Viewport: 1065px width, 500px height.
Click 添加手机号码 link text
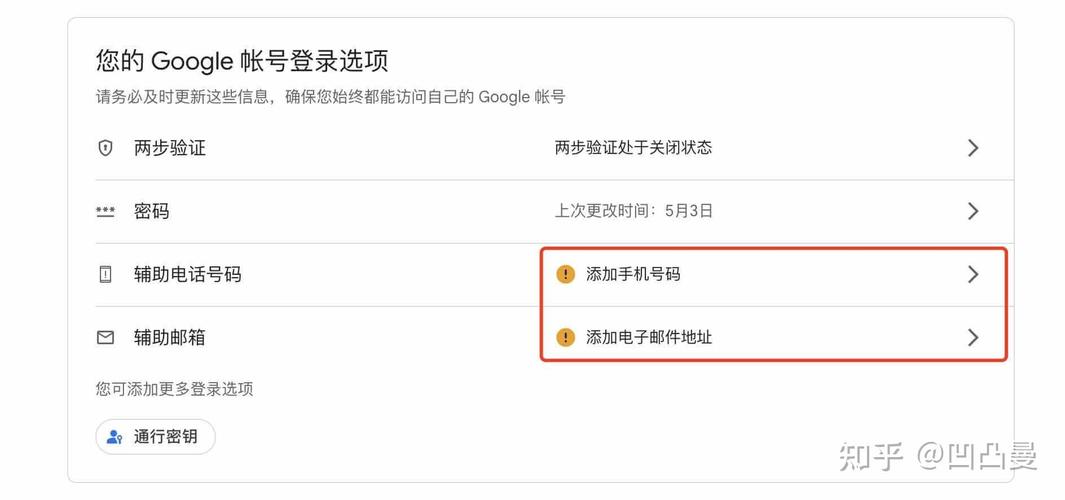pos(633,274)
